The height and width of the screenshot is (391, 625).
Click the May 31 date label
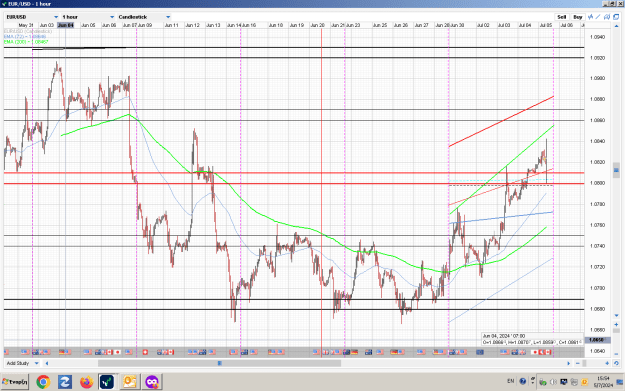[x=26, y=25]
